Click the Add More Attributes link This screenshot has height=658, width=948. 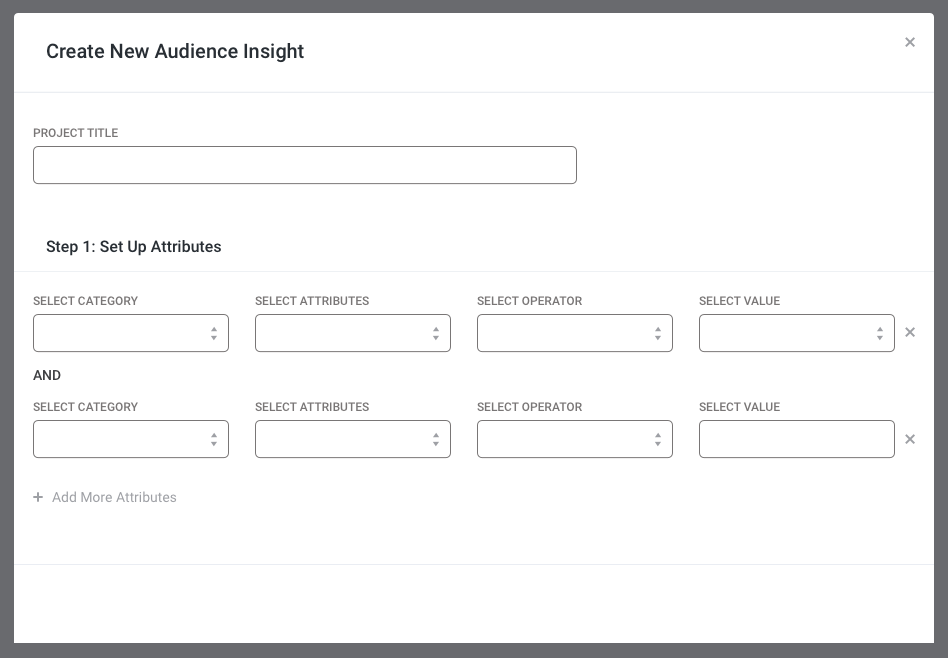[114, 497]
